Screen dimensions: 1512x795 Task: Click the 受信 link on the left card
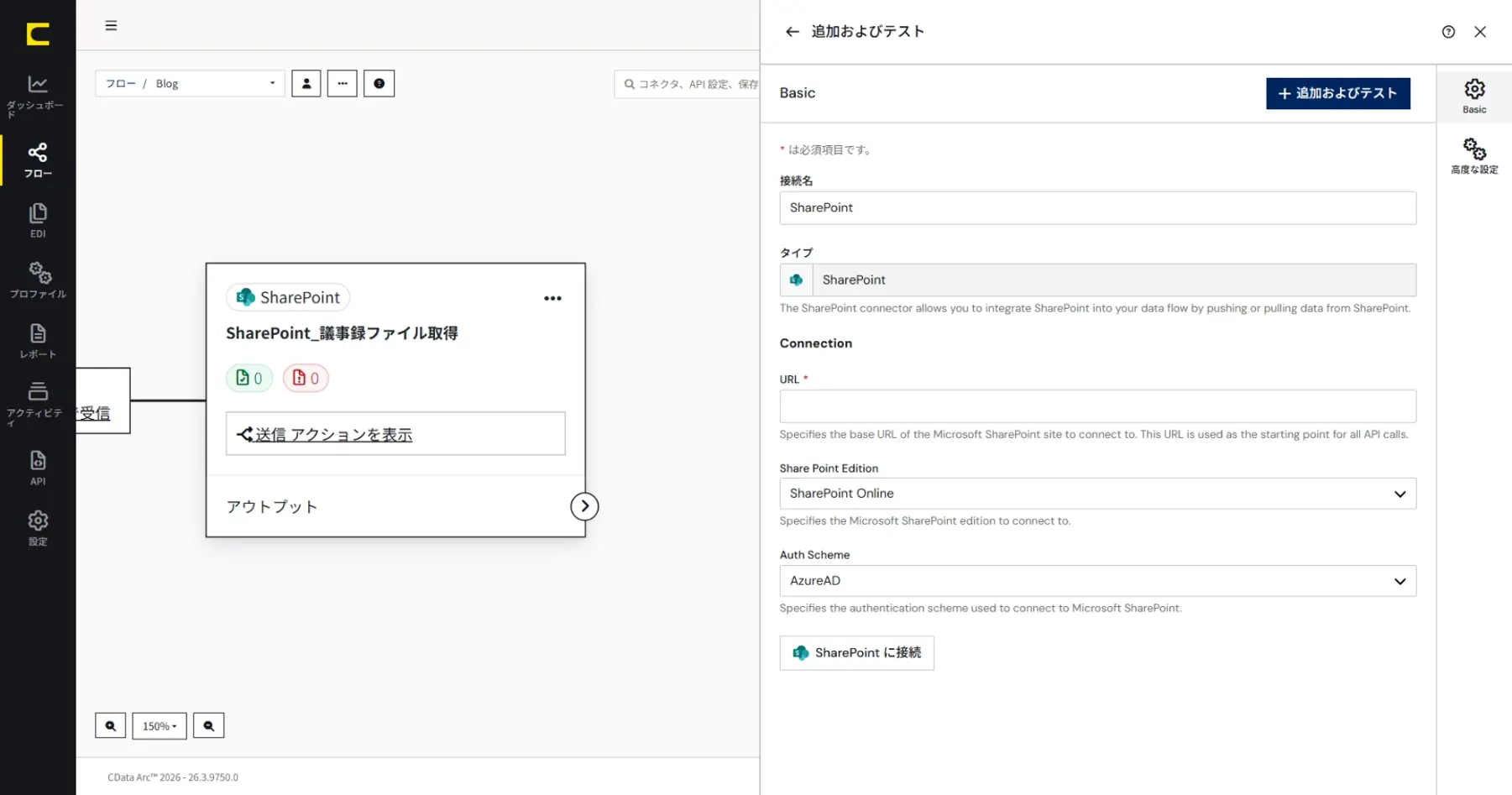tap(94, 413)
